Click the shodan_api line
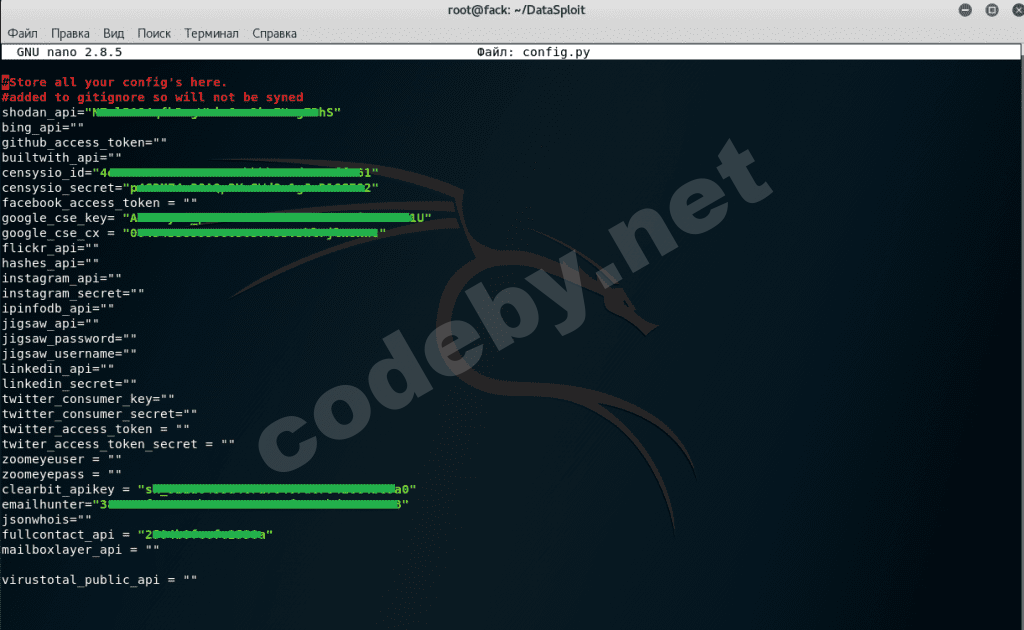 pos(171,112)
